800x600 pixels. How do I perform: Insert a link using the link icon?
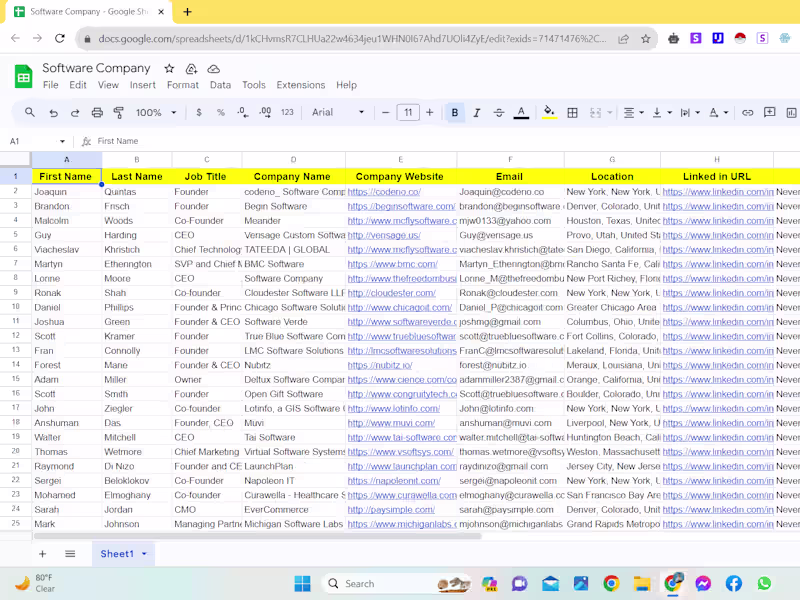pos(747,113)
